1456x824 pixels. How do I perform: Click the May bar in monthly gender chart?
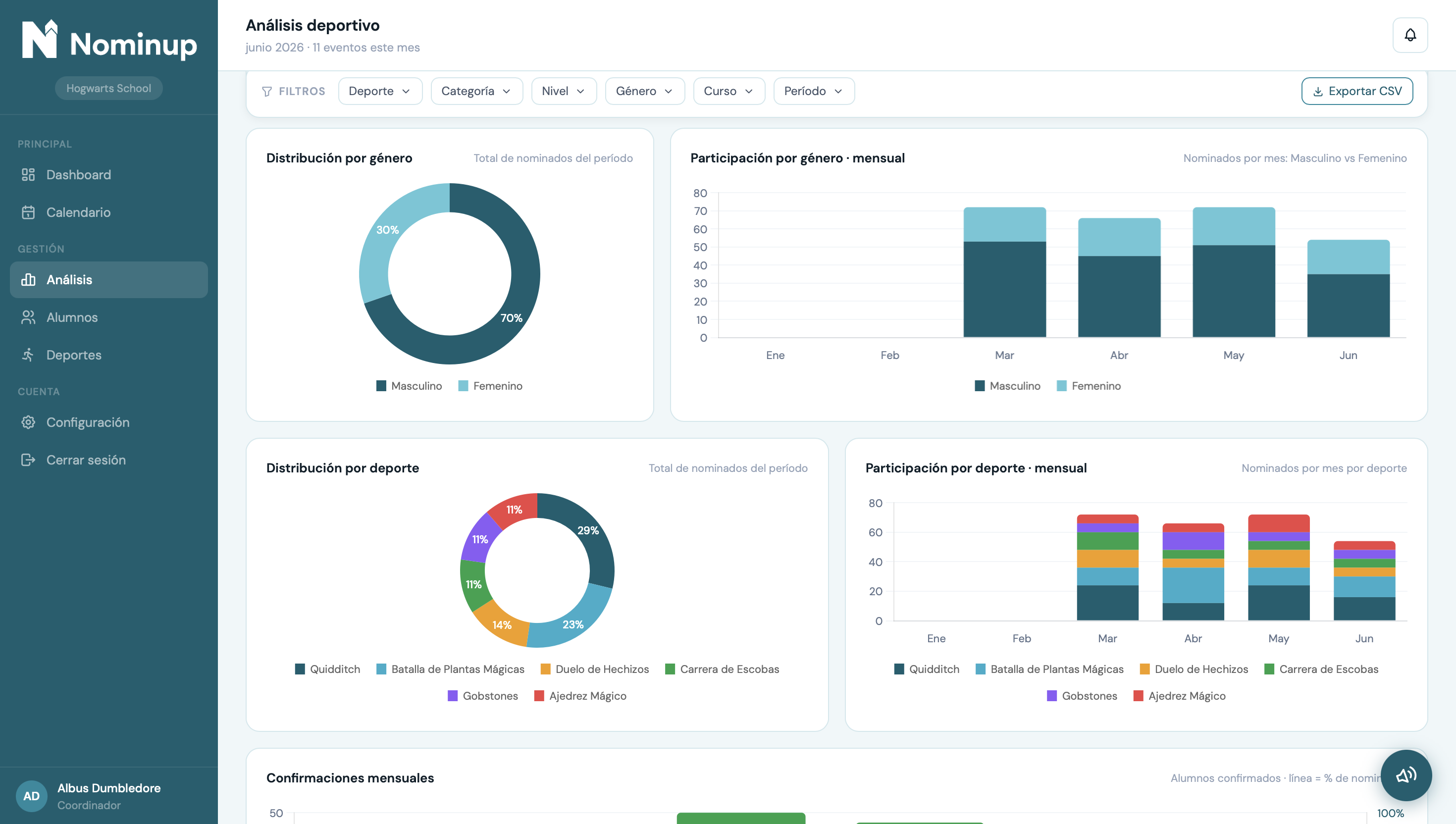click(x=1234, y=272)
